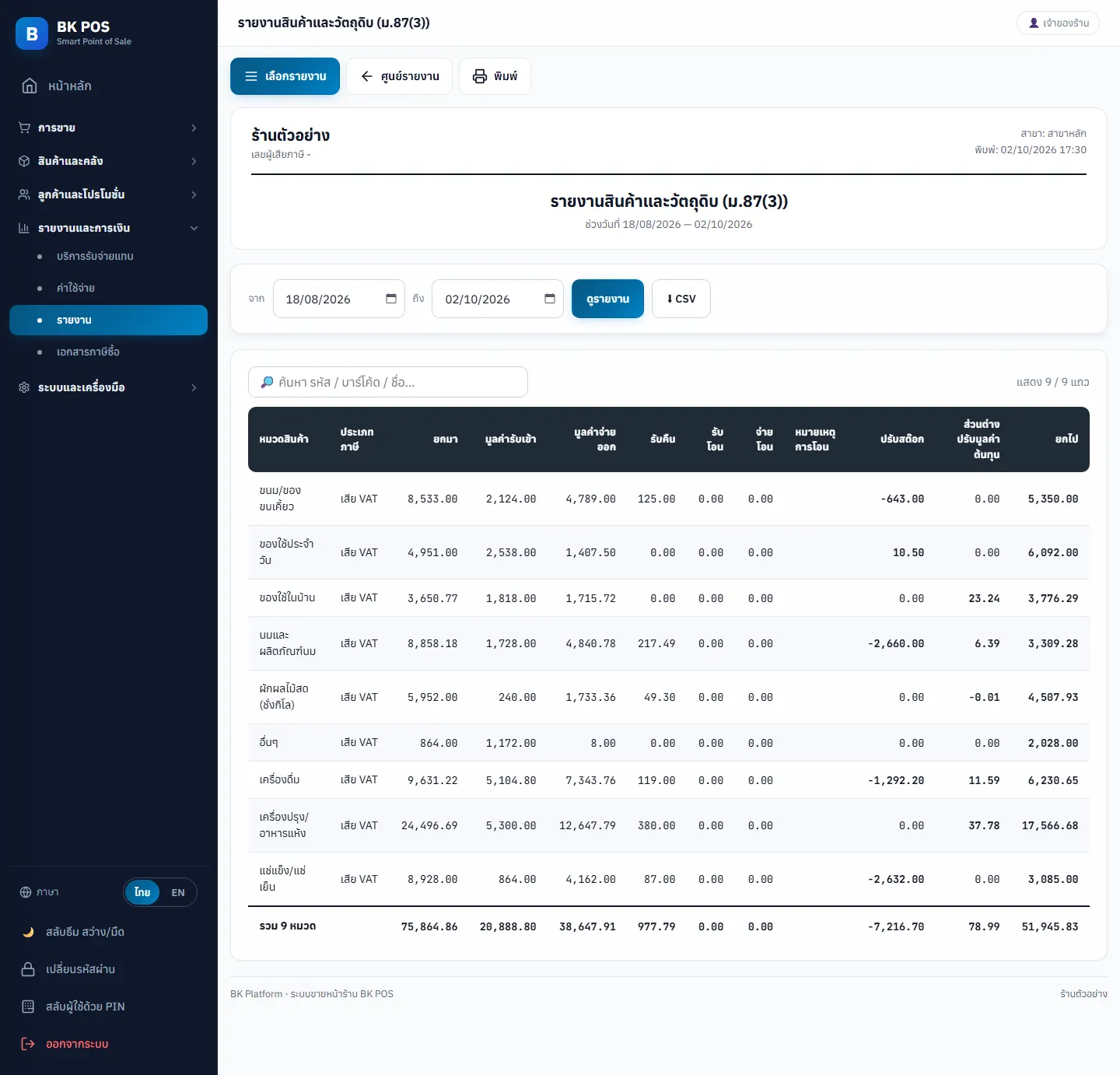Expand the สินค้าและคลัง menu chevron
Image resolution: width=1120 pixels, height=1075 pixels.
coord(194,161)
